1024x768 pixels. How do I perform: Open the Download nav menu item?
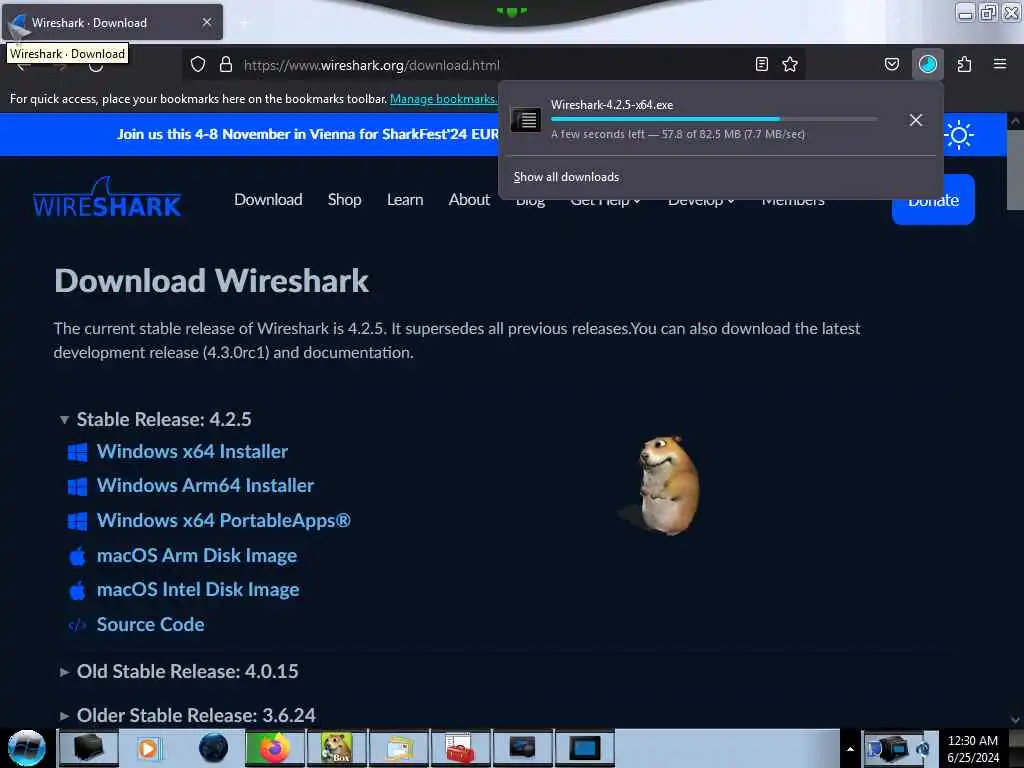268,200
